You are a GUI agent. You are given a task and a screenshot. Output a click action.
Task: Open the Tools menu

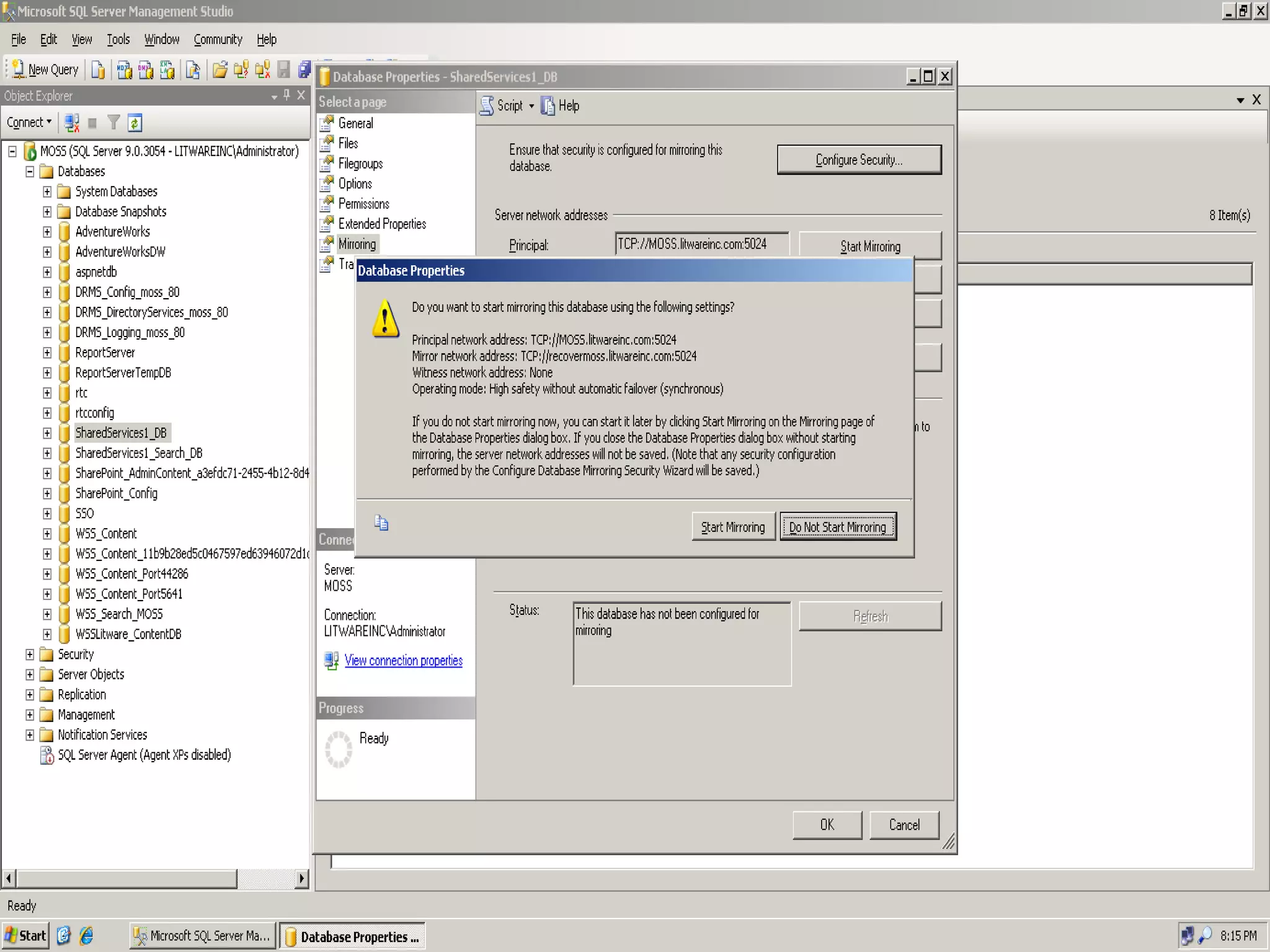coord(118,40)
